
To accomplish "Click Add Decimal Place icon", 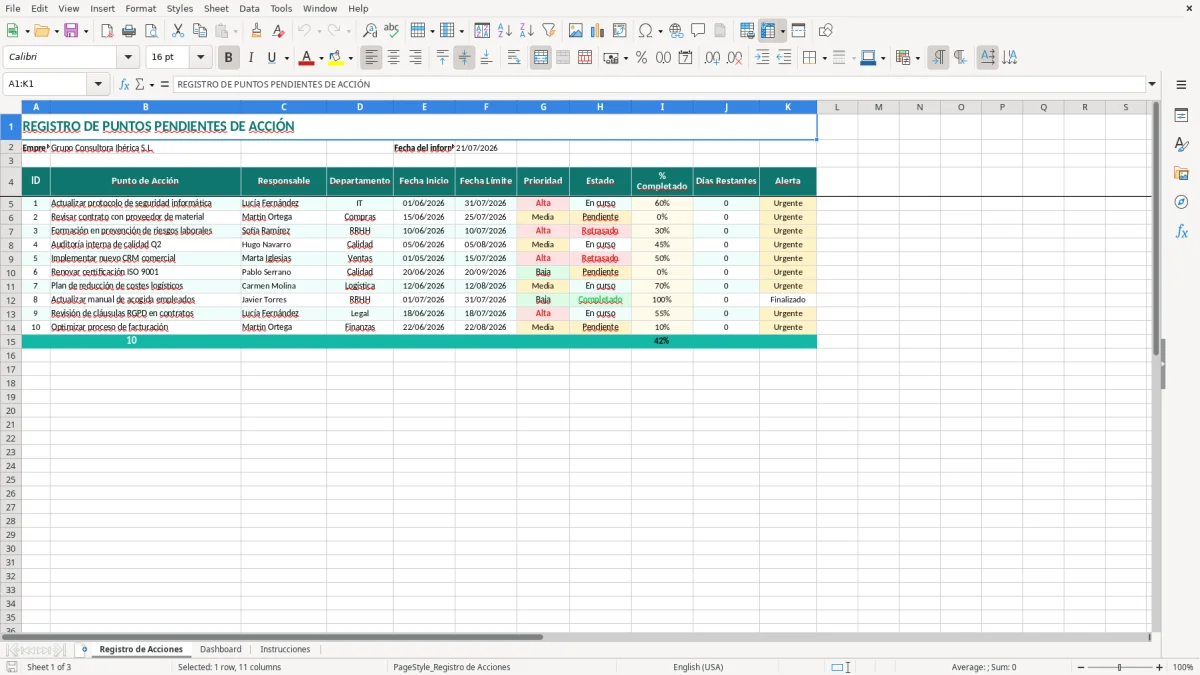I will click(712, 58).
